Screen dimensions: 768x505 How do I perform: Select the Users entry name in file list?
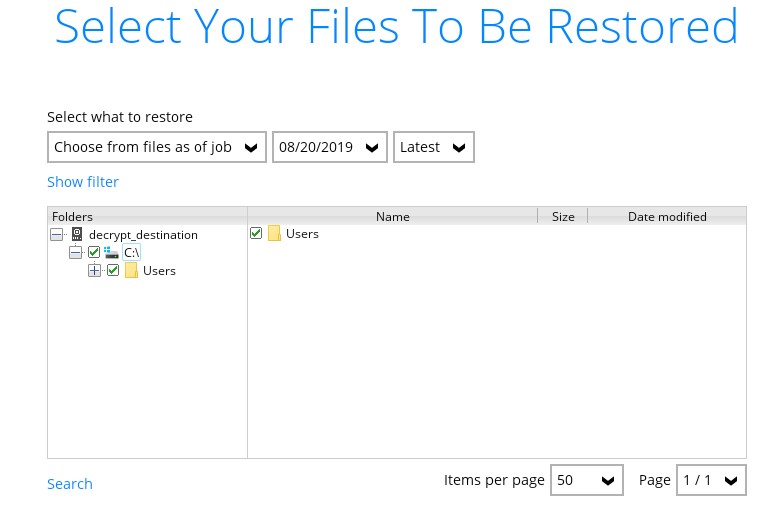pyautogui.click(x=302, y=234)
